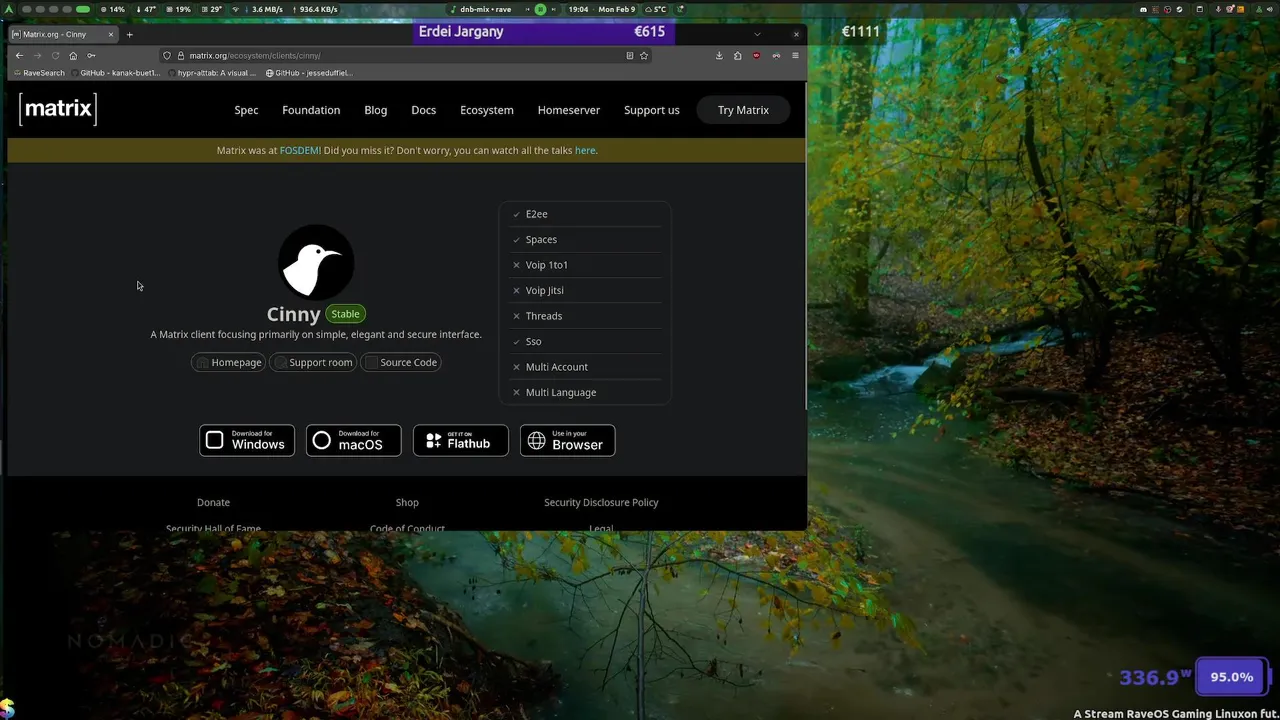Click Donate footer link
Screen dimensions: 1280x720
pyautogui.click(x=213, y=502)
